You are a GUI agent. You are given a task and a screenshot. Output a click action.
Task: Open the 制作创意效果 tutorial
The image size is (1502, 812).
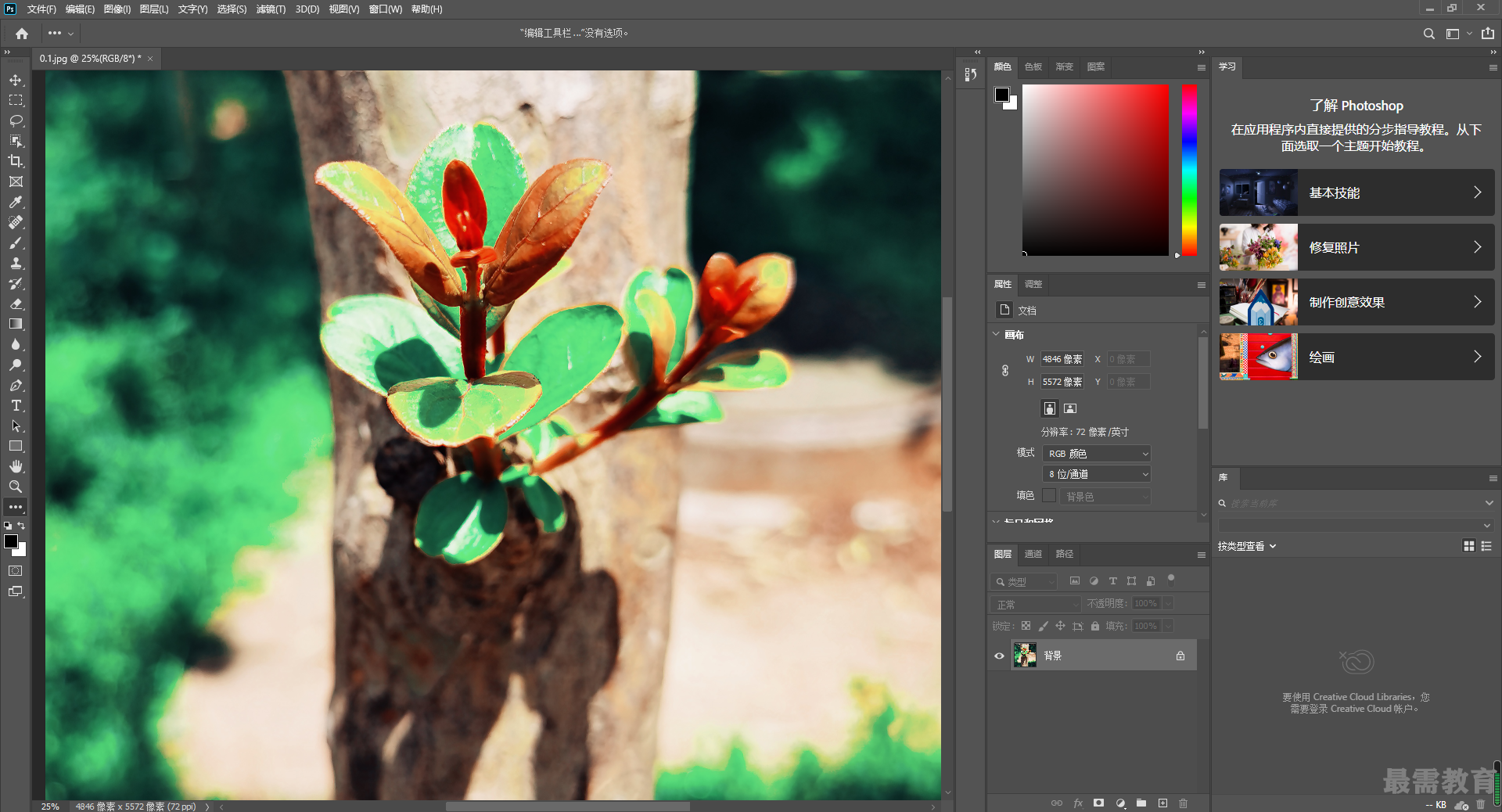click(1356, 302)
